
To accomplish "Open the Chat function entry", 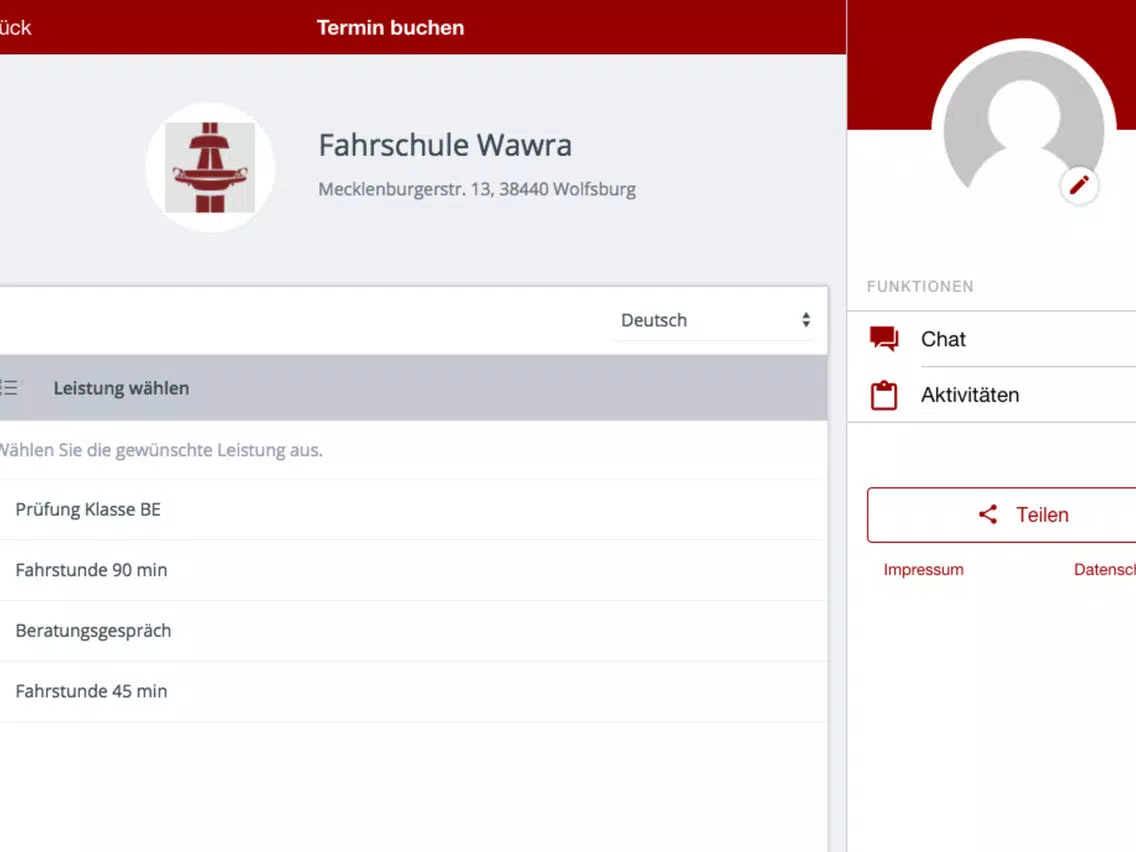I will [992, 339].
